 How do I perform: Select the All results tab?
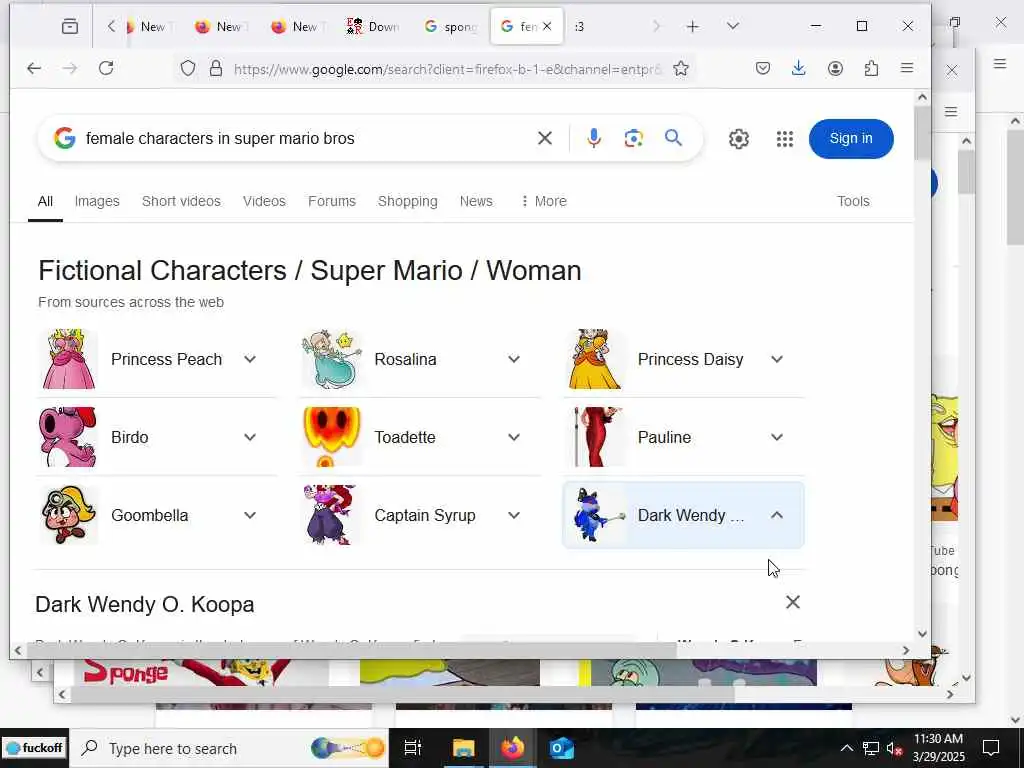(x=45, y=201)
